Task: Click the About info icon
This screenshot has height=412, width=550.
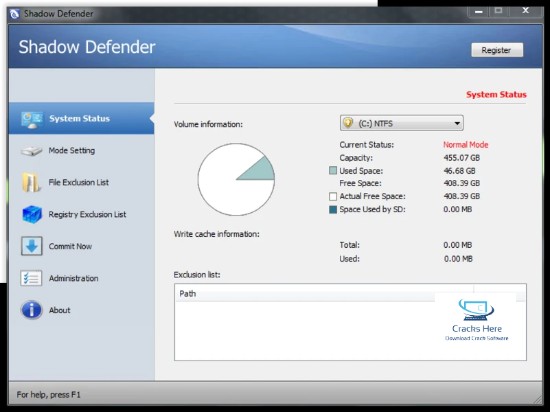Action: (32, 310)
